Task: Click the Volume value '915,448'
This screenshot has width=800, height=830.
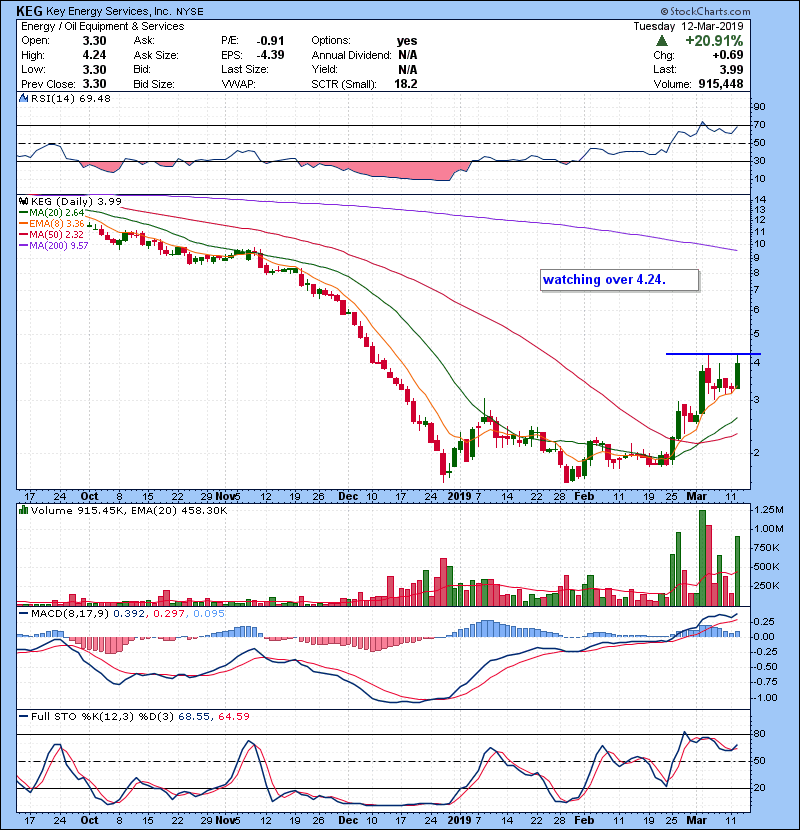Action: 721,84
